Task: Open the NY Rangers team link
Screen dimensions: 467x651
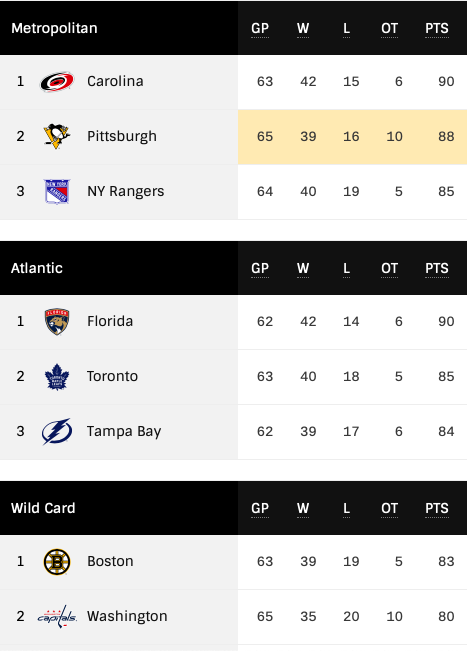Action: [126, 191]
